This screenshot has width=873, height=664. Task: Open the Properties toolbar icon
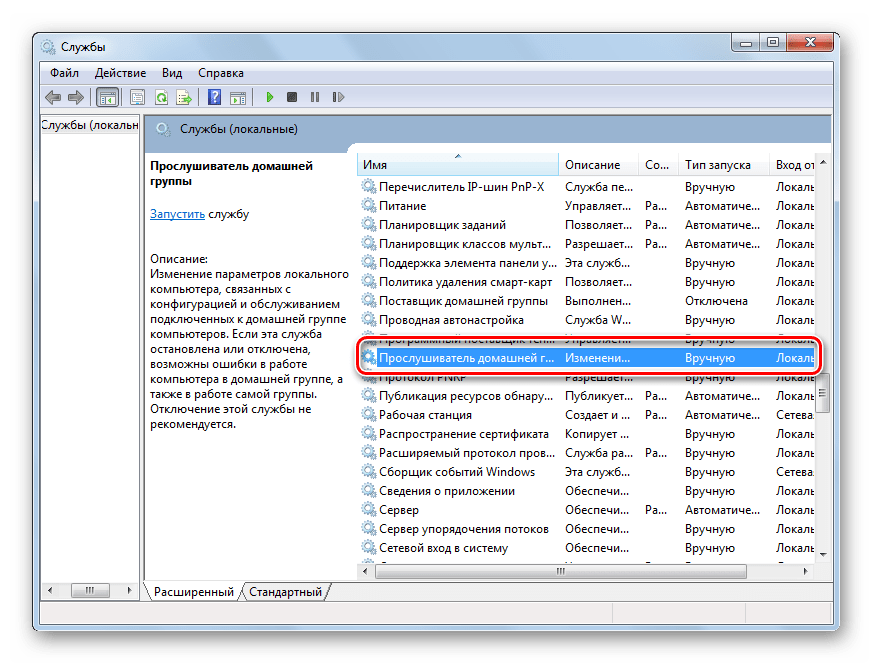coord(137,97)
